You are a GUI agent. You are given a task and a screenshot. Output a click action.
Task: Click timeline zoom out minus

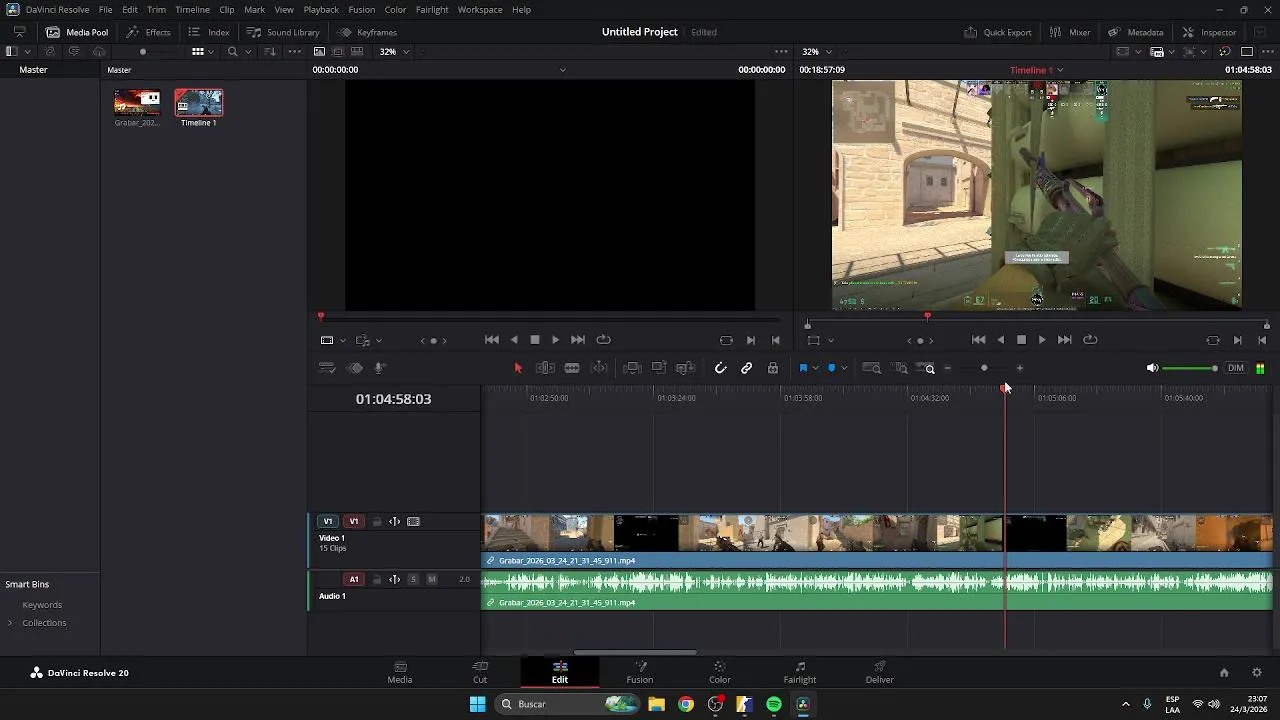948,368
